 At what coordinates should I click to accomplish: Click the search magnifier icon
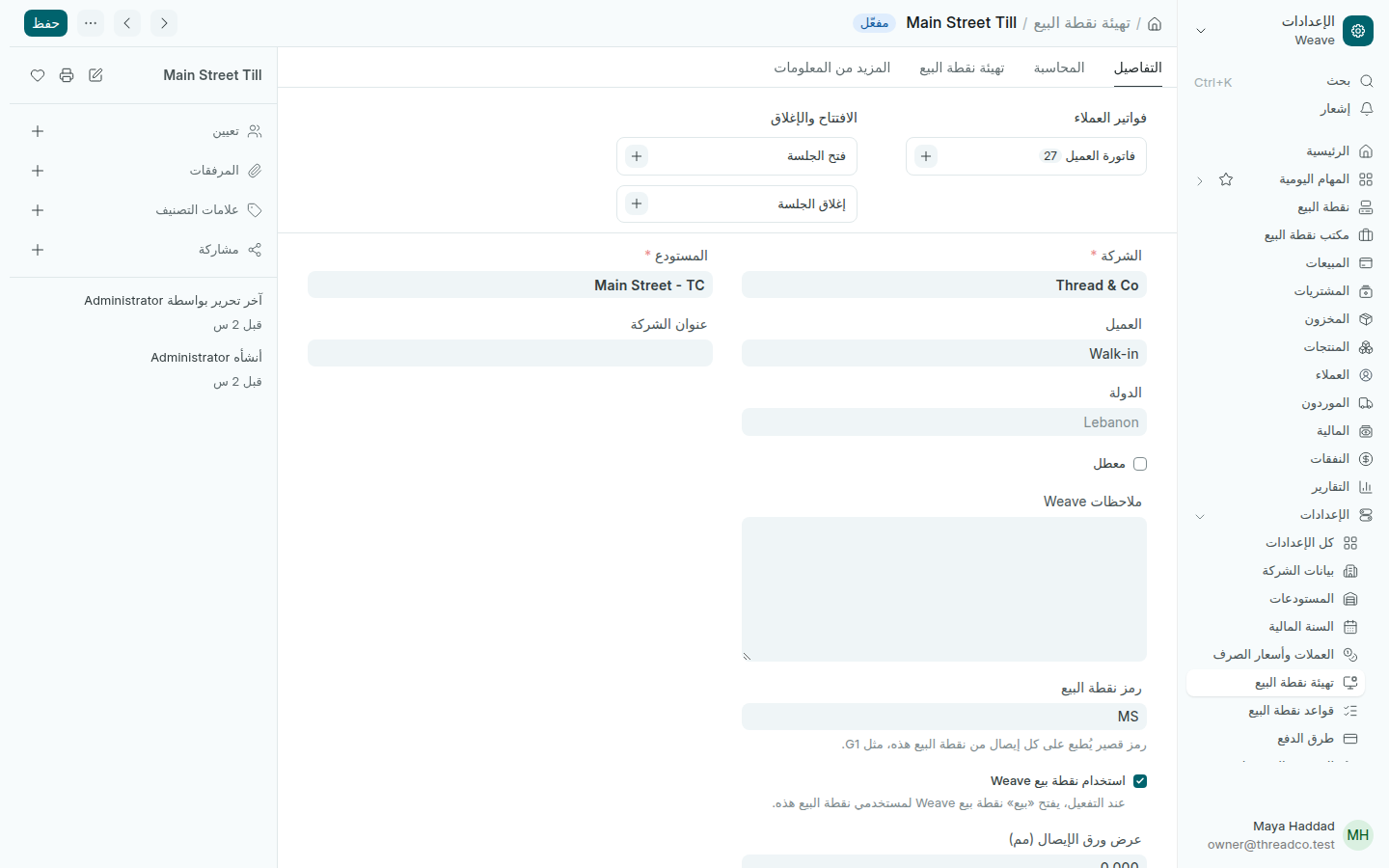[1366, 81]
